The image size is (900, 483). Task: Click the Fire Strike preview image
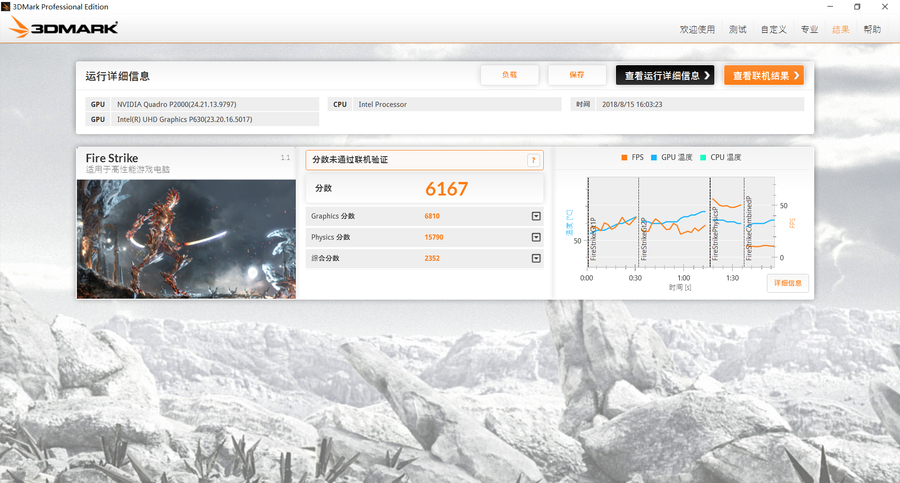(x=186, y=238)
